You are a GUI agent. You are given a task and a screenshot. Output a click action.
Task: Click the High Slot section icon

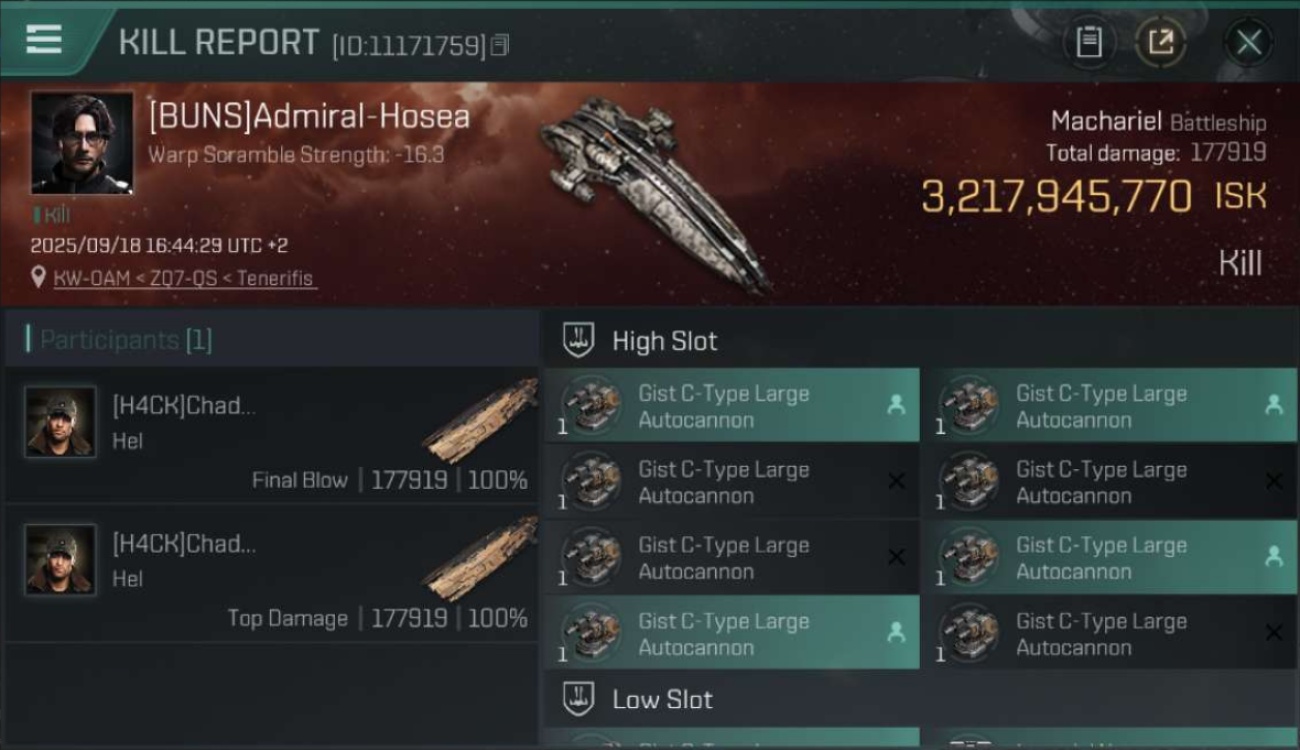[579, 340]
